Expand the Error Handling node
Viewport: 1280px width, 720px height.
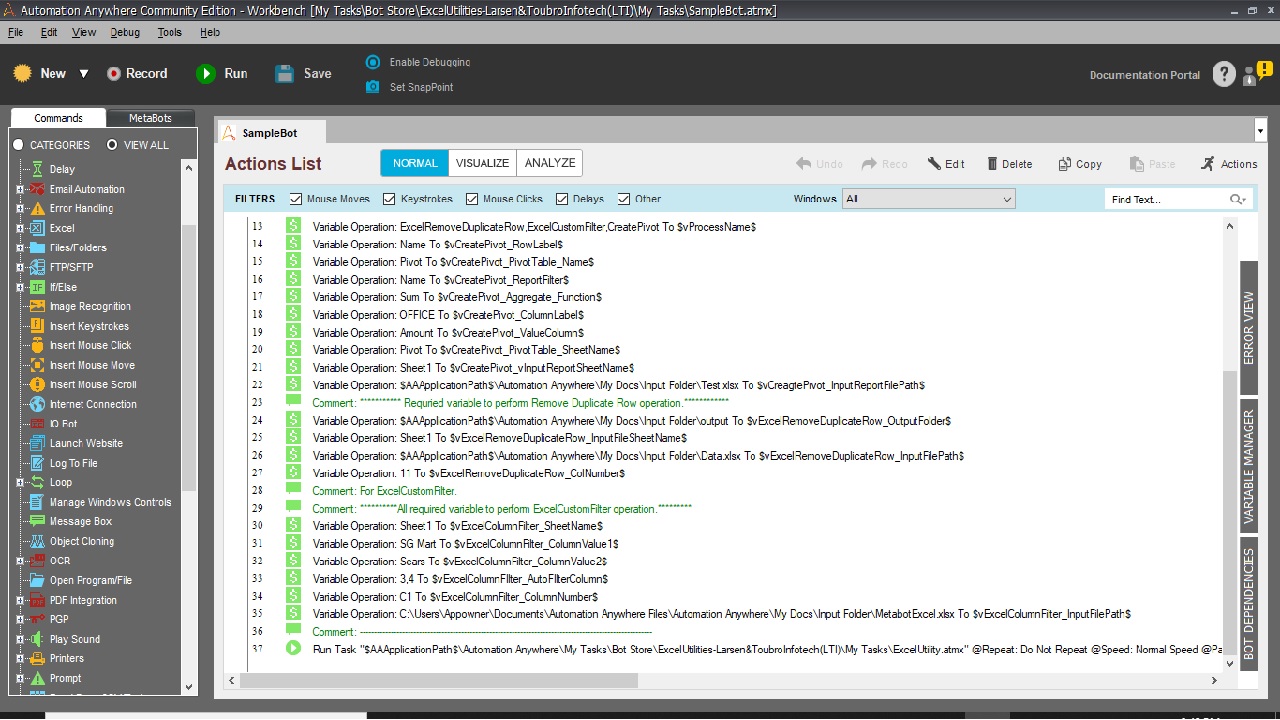pos(20,208)
